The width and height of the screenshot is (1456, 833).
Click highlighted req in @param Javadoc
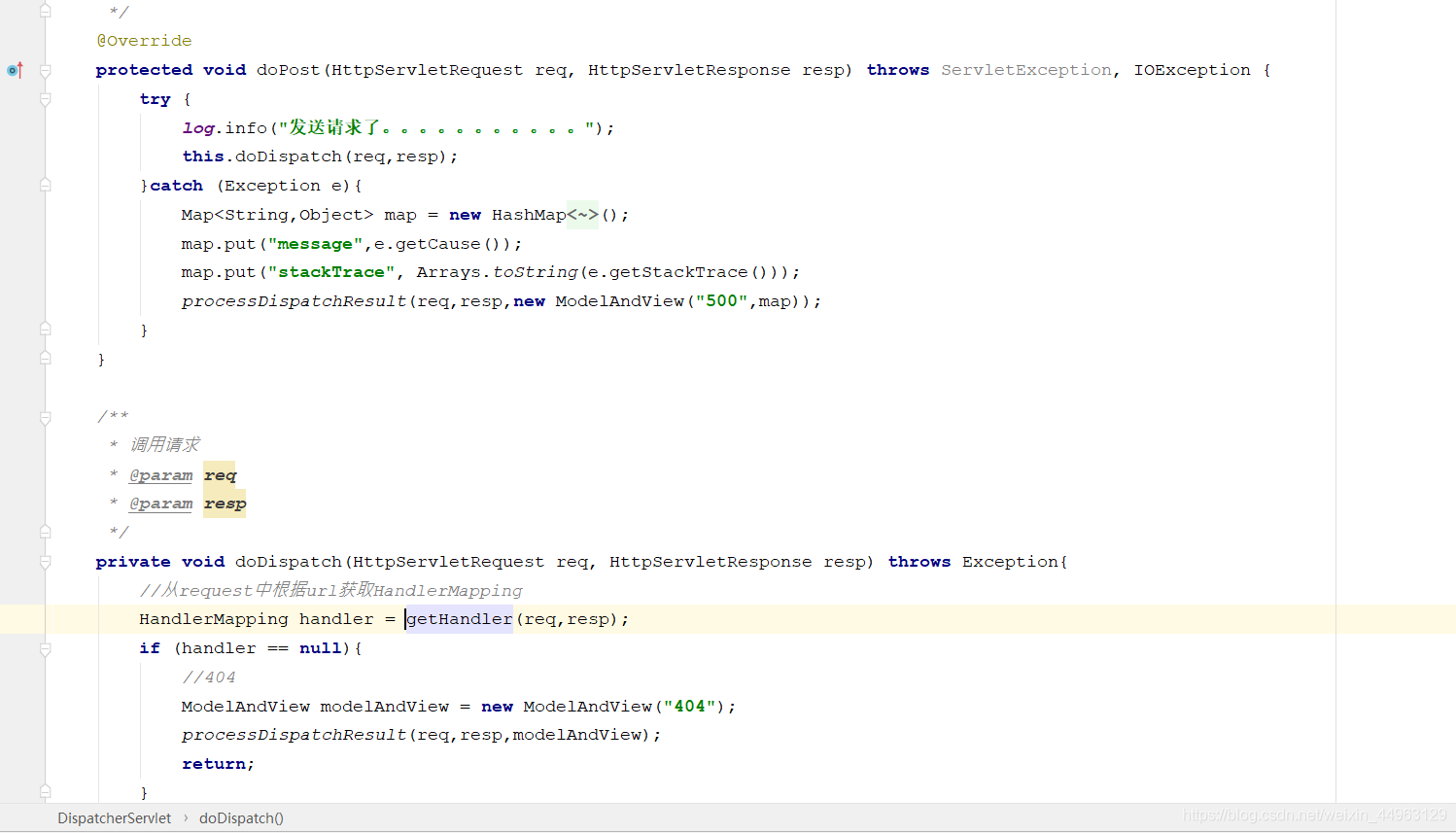click(220, 474)
